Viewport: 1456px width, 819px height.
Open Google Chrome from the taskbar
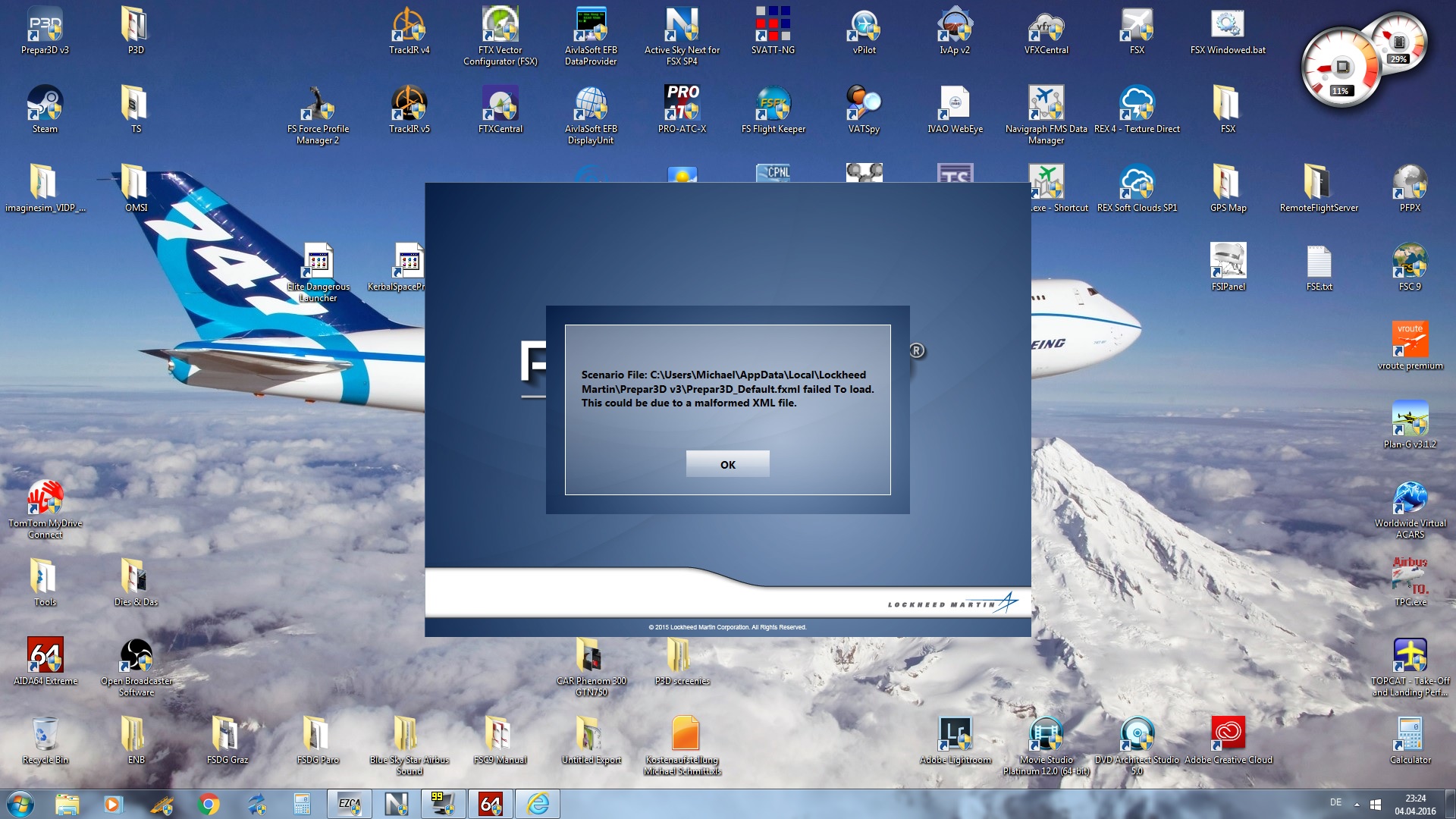[208, 804]
